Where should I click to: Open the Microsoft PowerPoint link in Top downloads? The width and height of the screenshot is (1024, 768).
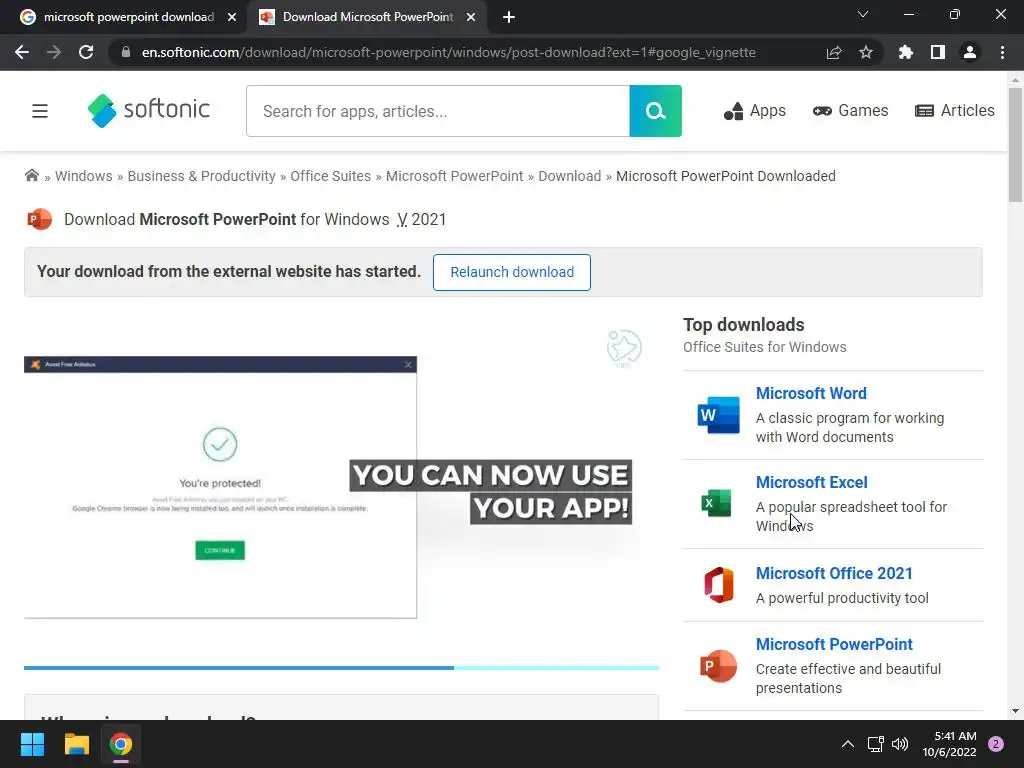[834, 644]
